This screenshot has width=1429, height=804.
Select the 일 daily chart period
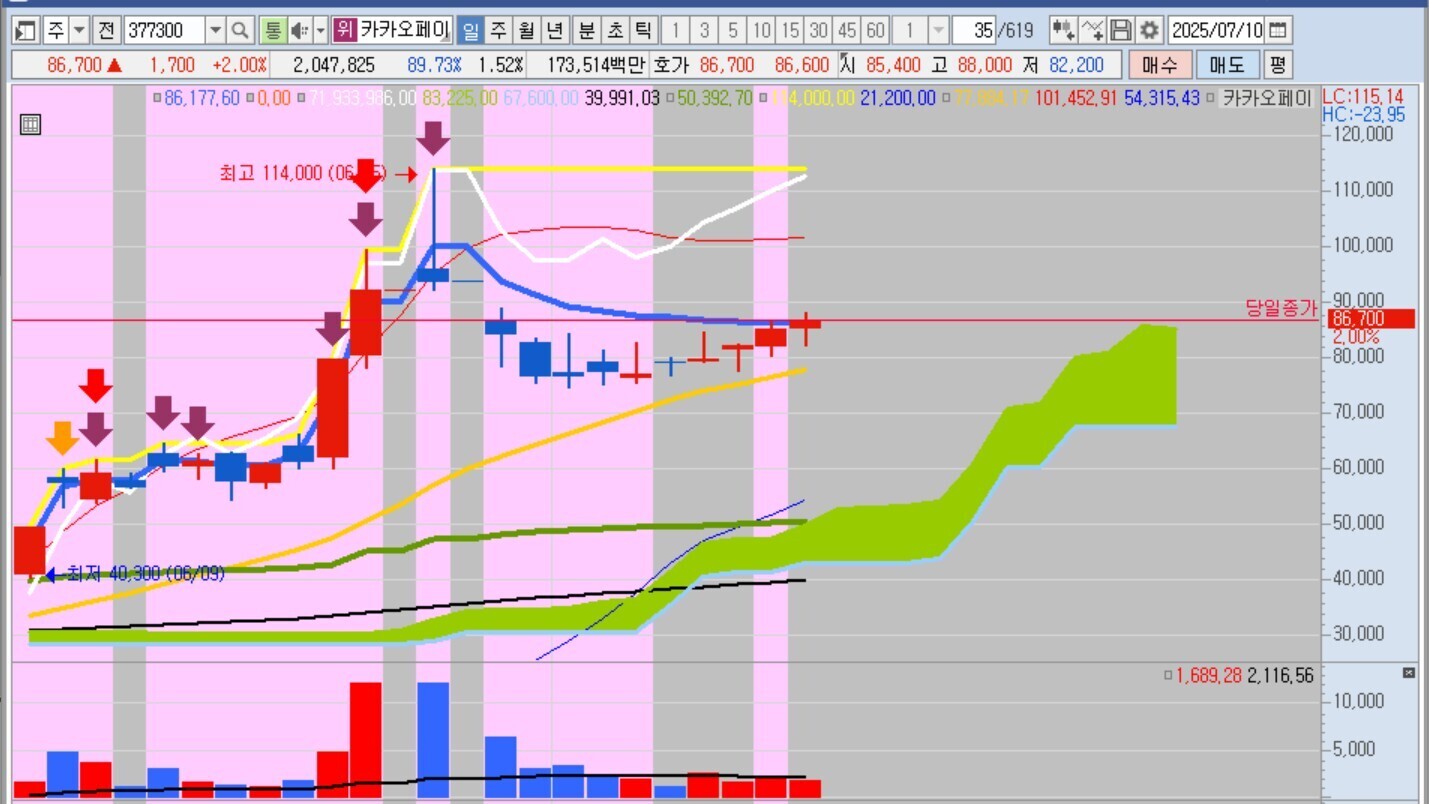470,30
